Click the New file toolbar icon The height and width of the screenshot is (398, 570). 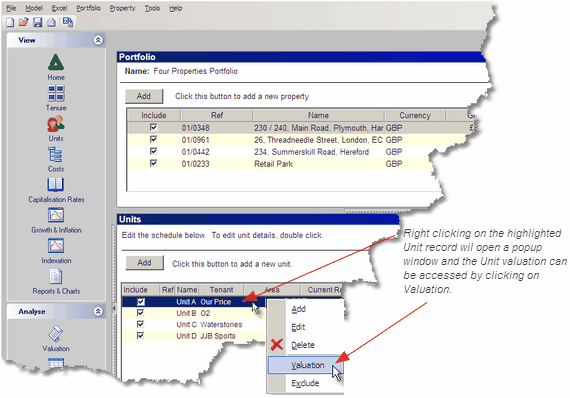point(10,22)
